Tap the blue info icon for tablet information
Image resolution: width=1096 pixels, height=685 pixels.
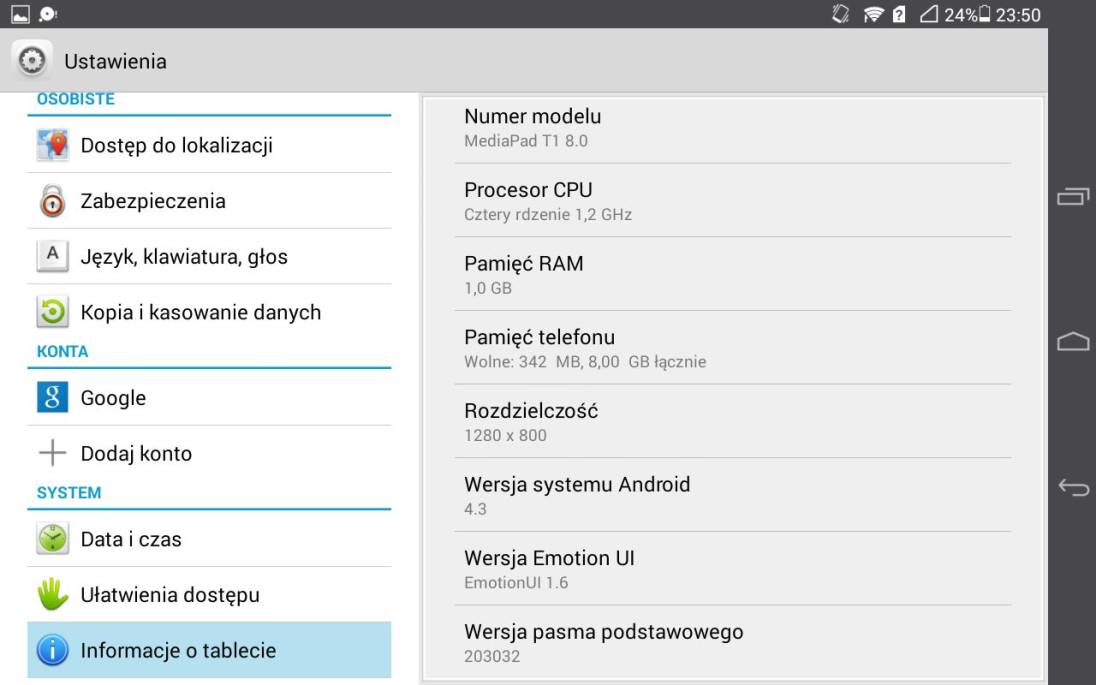52,650
